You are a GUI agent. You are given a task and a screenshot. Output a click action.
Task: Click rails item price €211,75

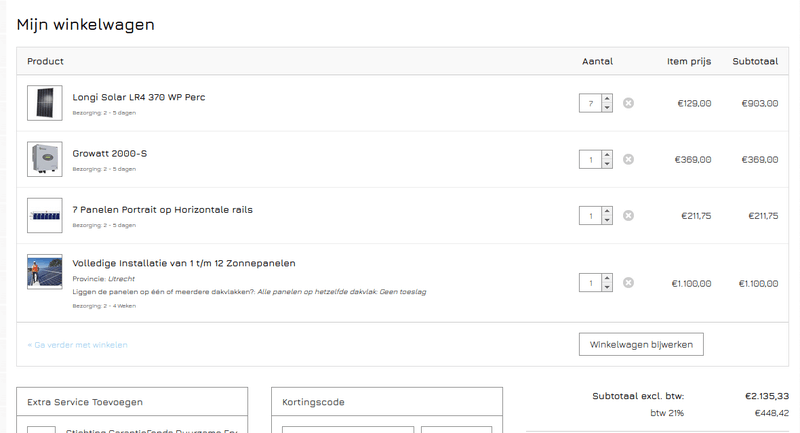tap(696, 216)
